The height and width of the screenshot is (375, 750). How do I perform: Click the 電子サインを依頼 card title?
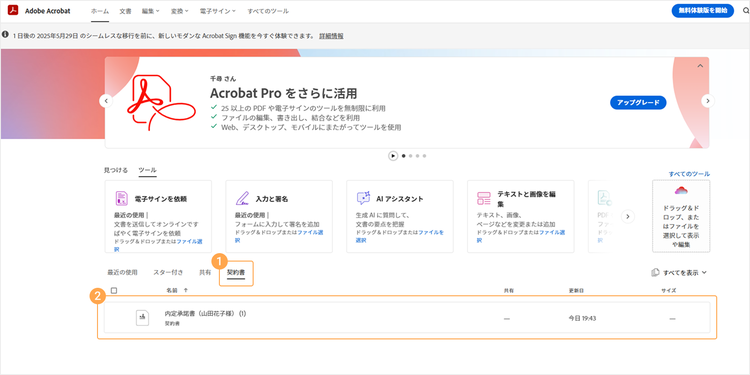161,199
